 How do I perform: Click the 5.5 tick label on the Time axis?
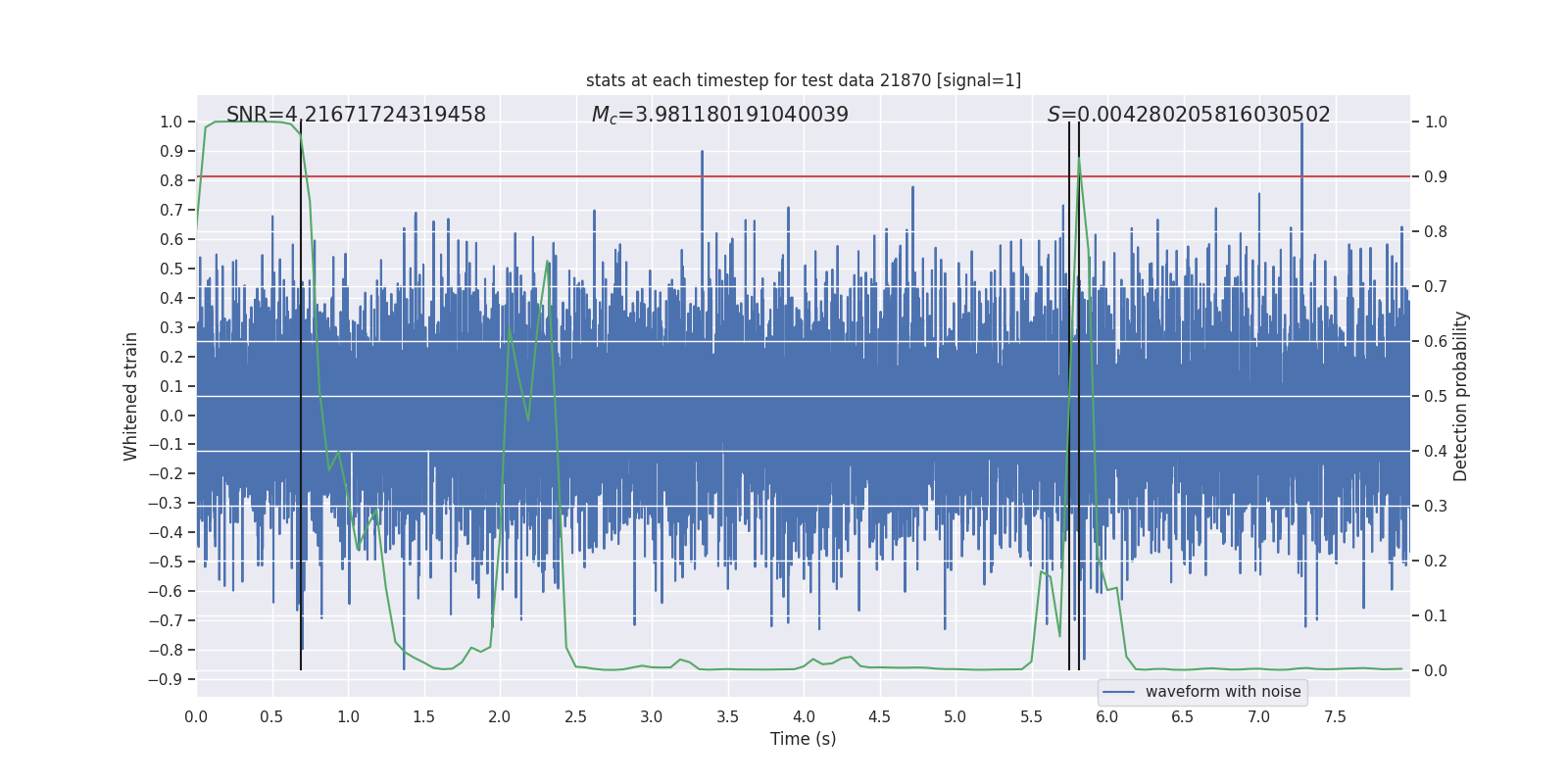coord(1031,716)
